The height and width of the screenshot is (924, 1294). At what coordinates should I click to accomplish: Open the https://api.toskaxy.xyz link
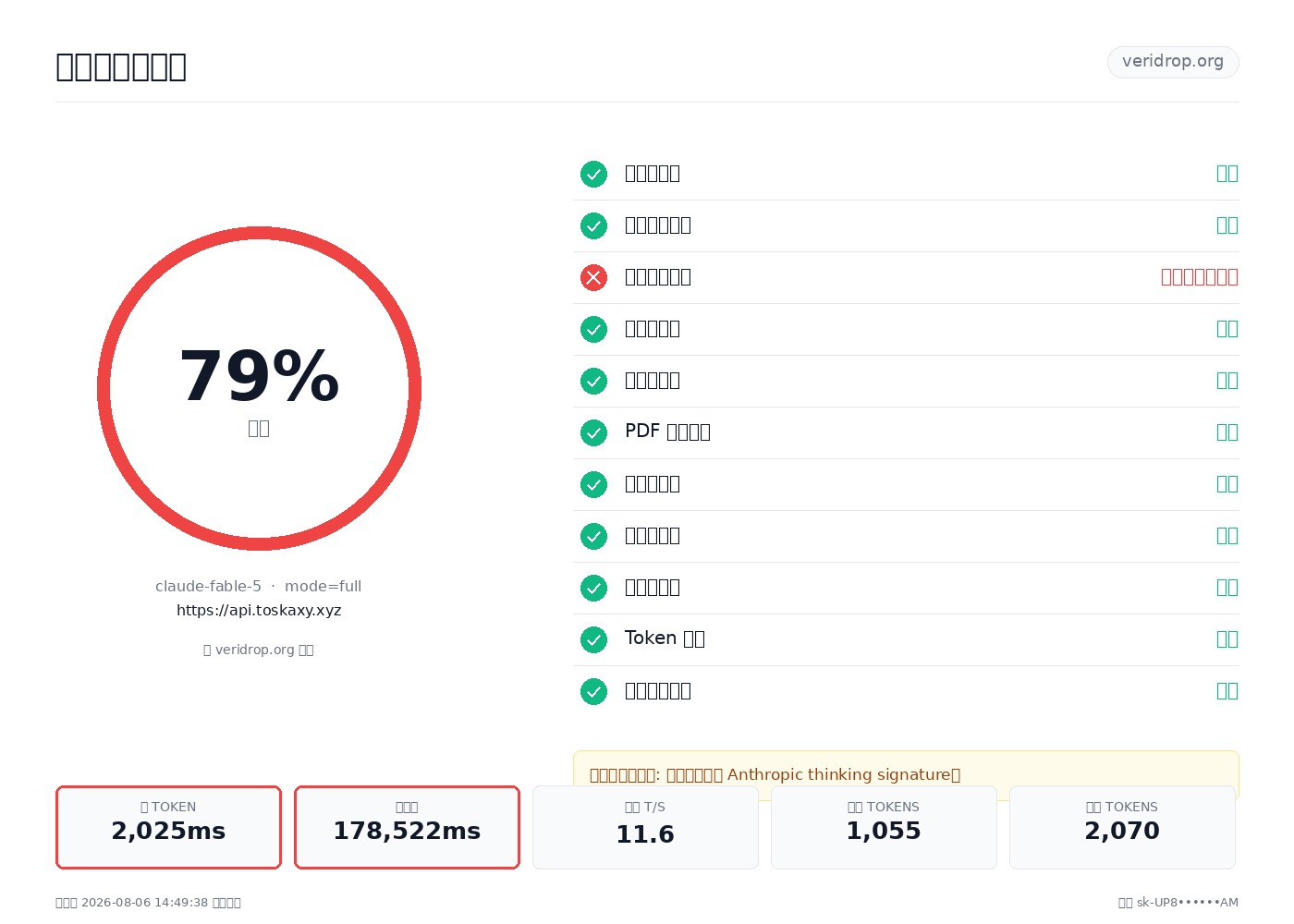pos(259,611)
